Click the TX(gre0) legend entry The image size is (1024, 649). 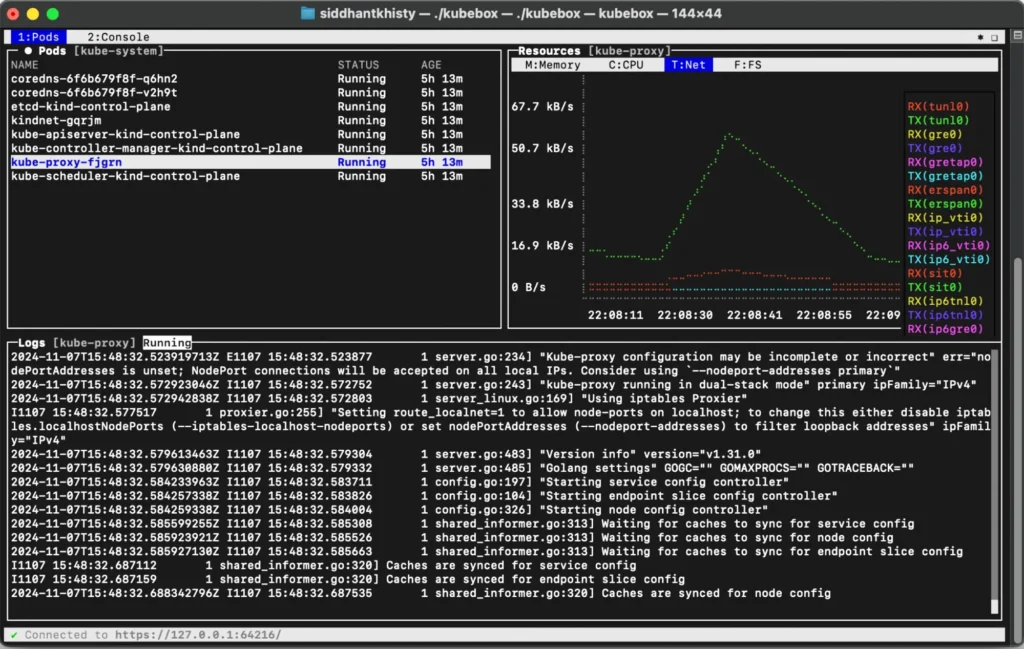click(x=935, y=148)
